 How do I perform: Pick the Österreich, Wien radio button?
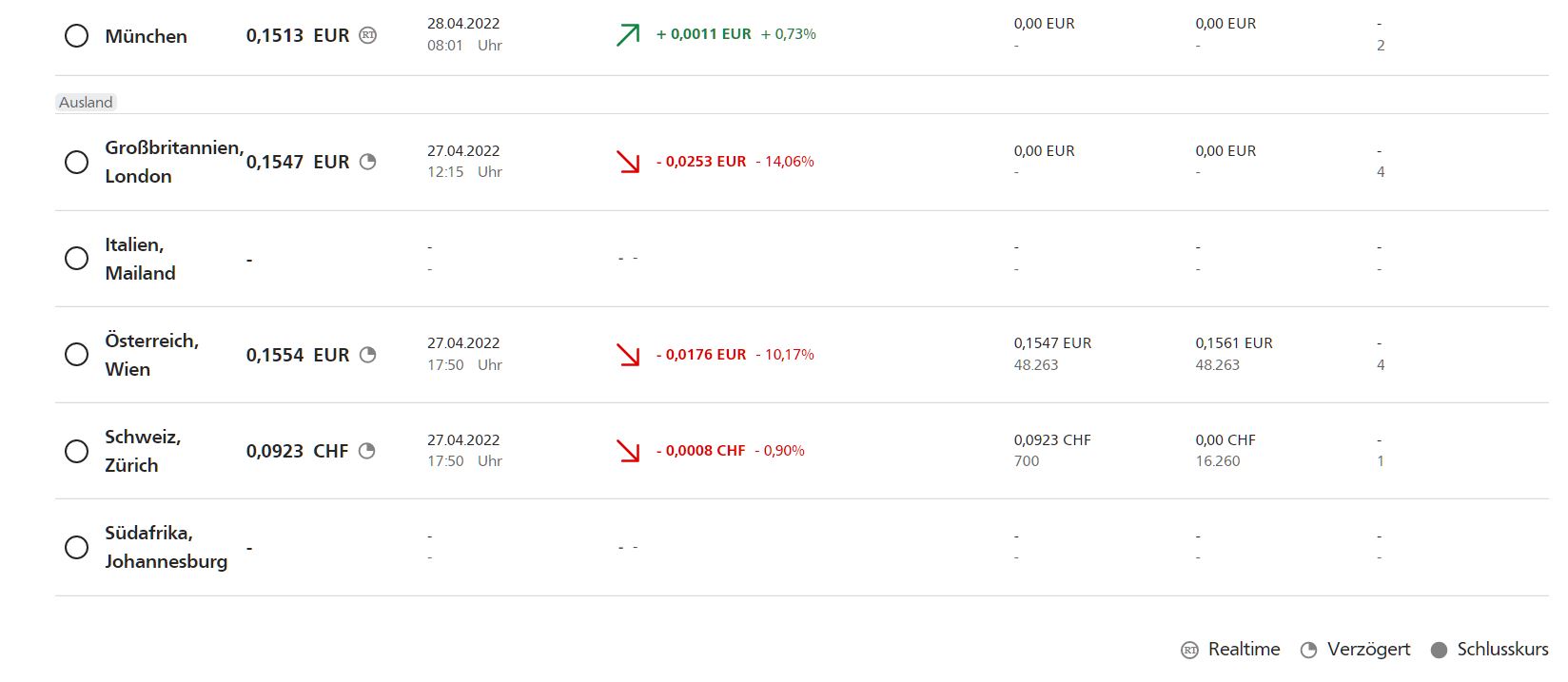[x=76, y=355]
